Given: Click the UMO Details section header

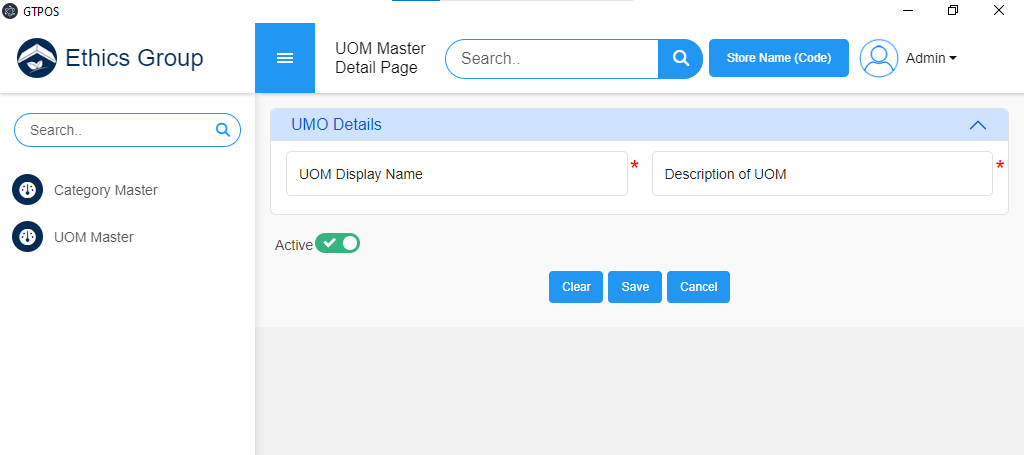Looking at the screenshot, I should tap(336, 125).
